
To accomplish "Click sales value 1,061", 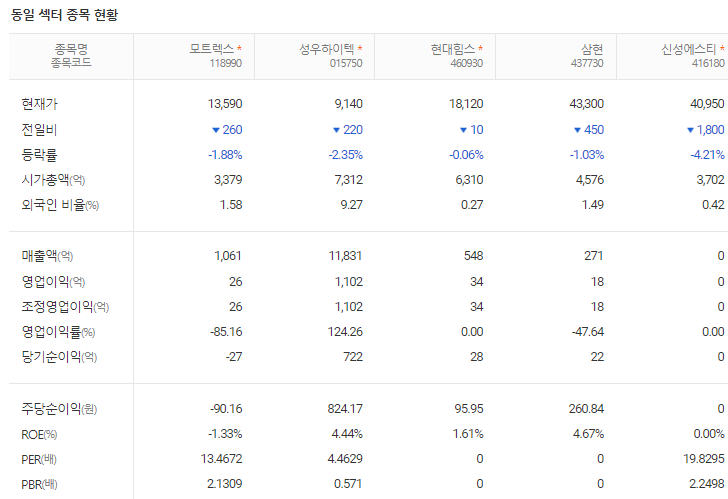I will [x=228, y=256].
